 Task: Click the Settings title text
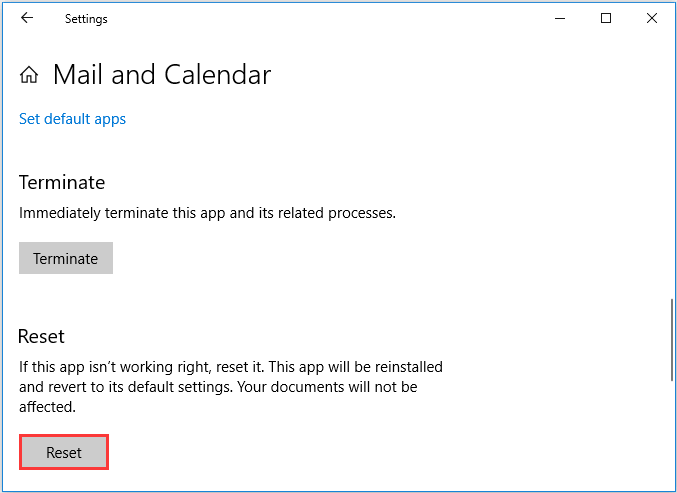[86, 19]
